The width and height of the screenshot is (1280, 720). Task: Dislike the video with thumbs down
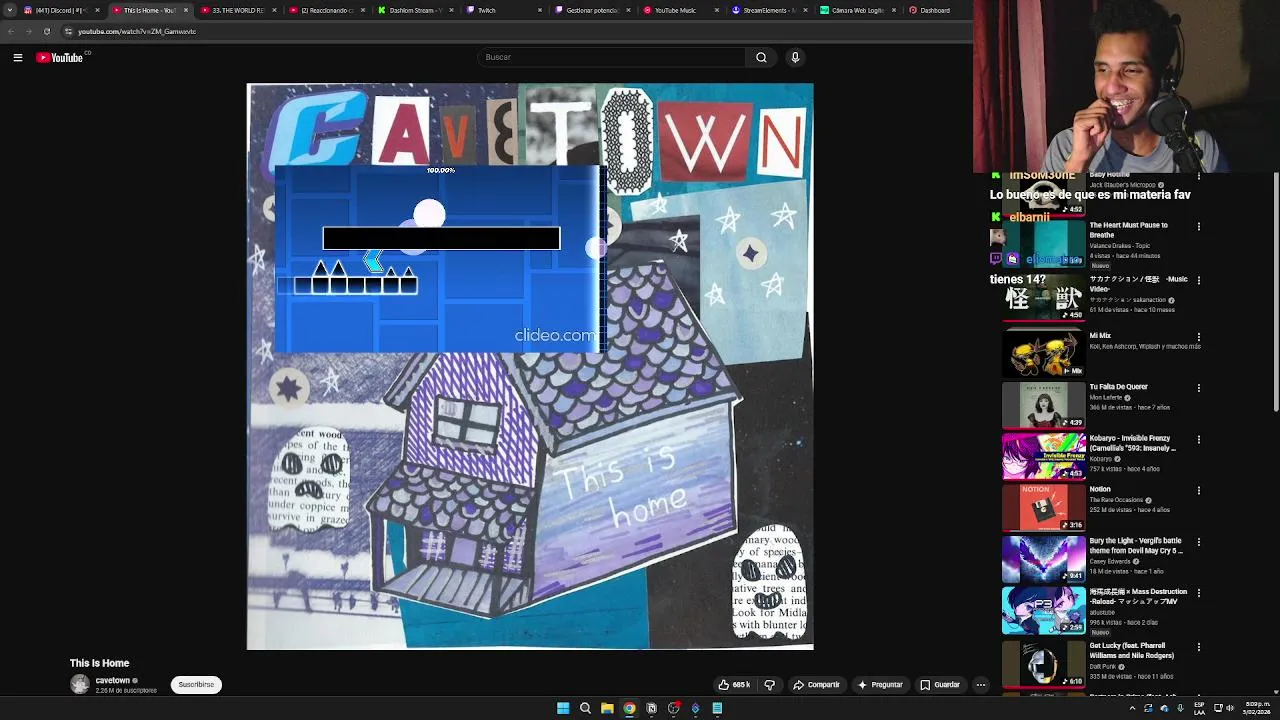pyautogui.click(x=770, y=685)
